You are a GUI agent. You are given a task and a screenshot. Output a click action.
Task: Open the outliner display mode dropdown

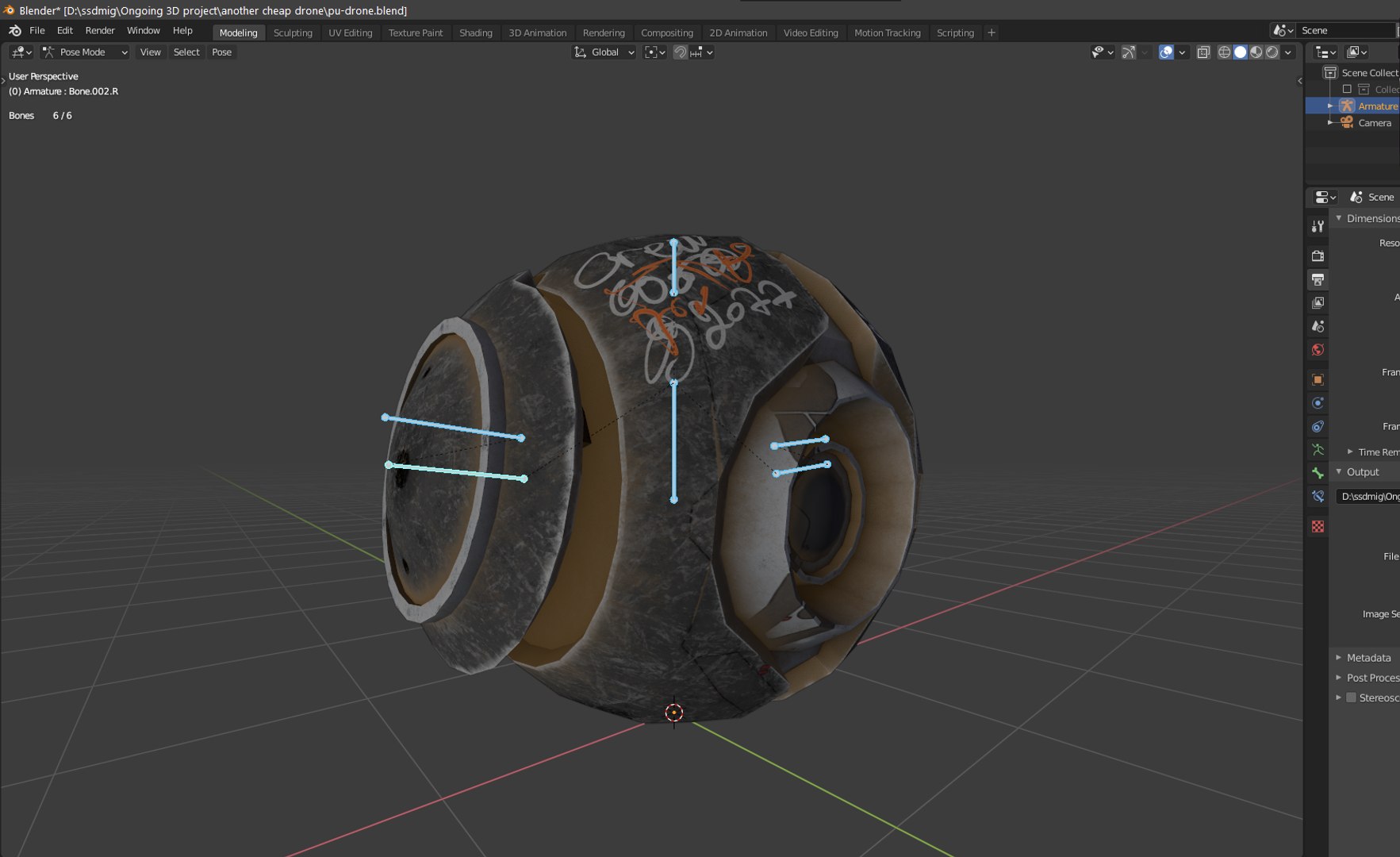1357,52
